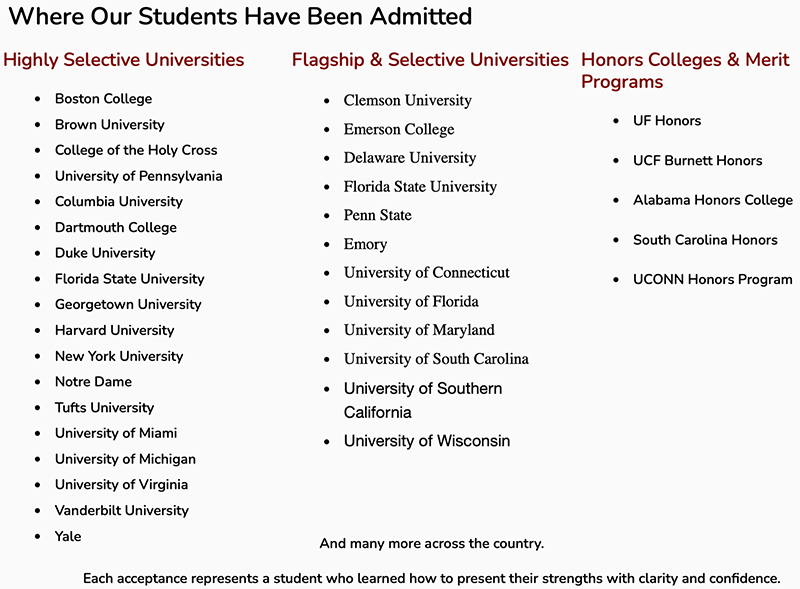Click Yale at the list bottom

(68, 536)
